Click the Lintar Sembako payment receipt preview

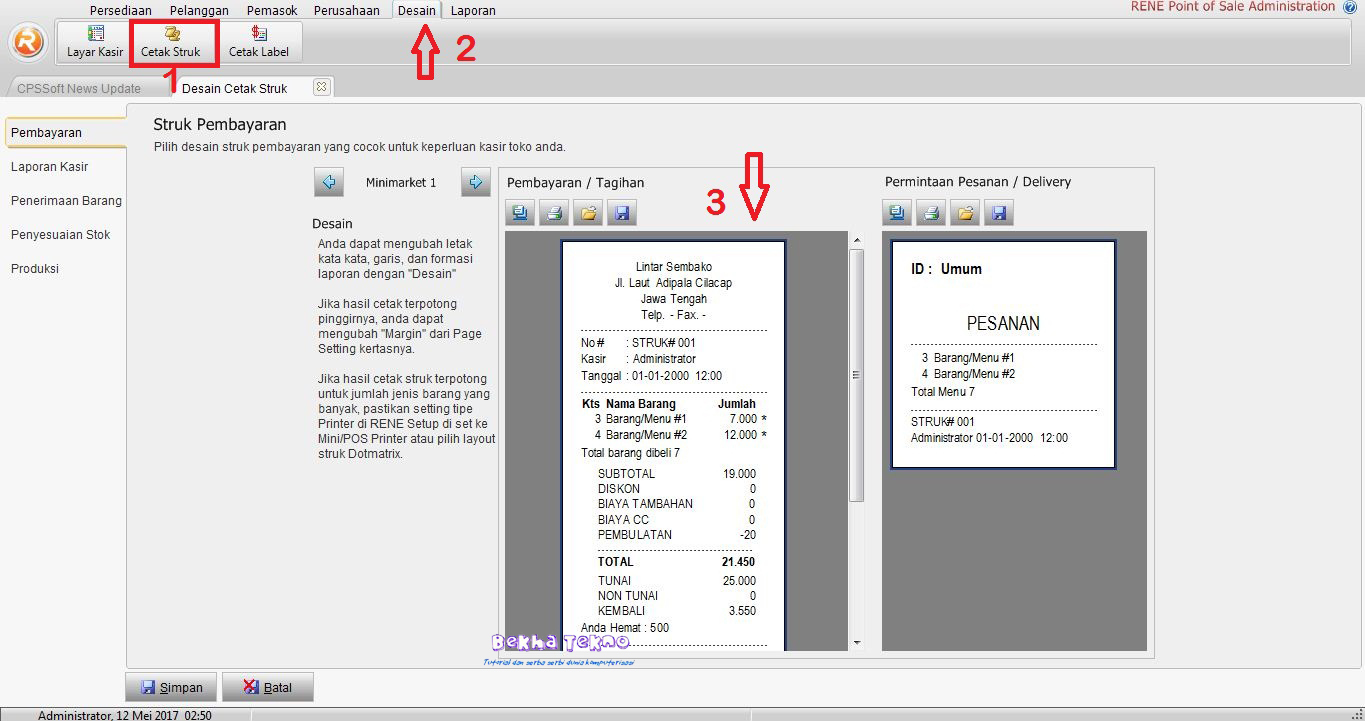coord(674,445)
